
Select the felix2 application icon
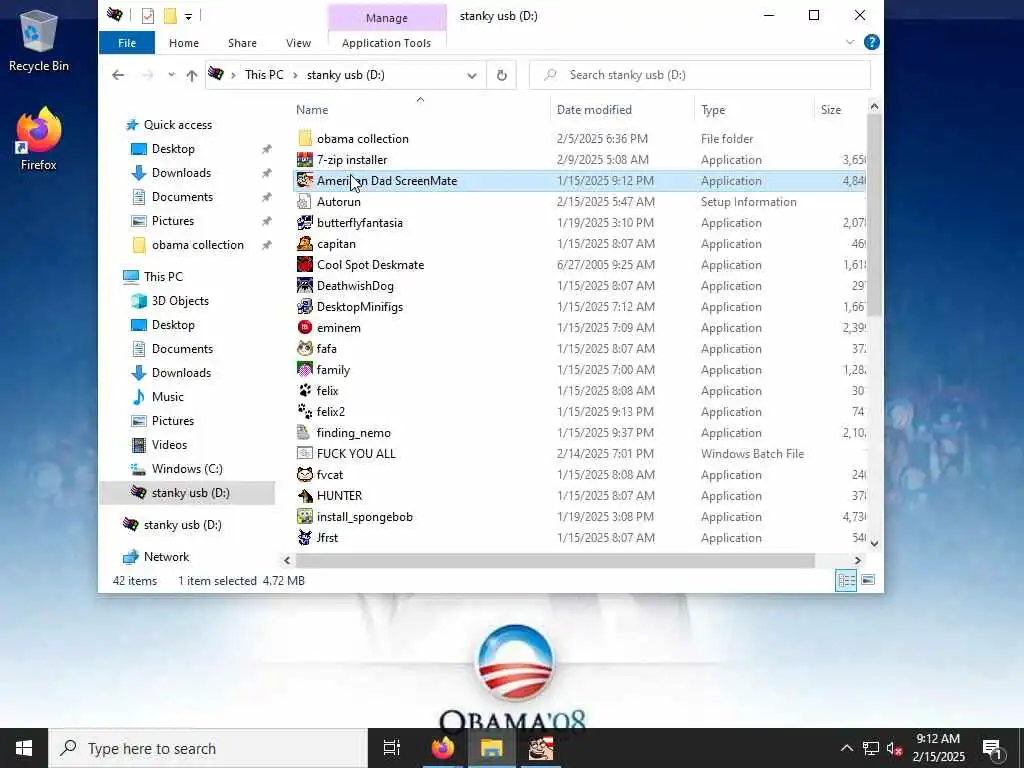pyautogui.click(x=305, y=411)
